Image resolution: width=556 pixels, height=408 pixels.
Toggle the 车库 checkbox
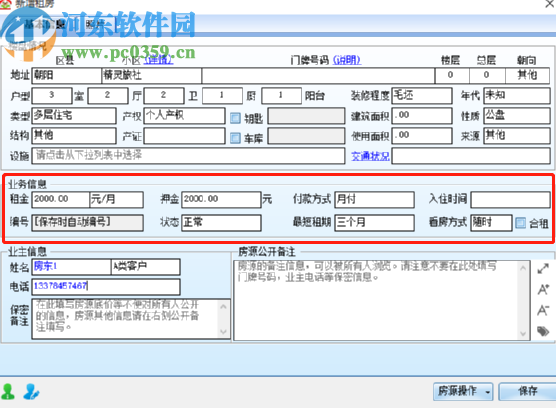pos(235,138)
